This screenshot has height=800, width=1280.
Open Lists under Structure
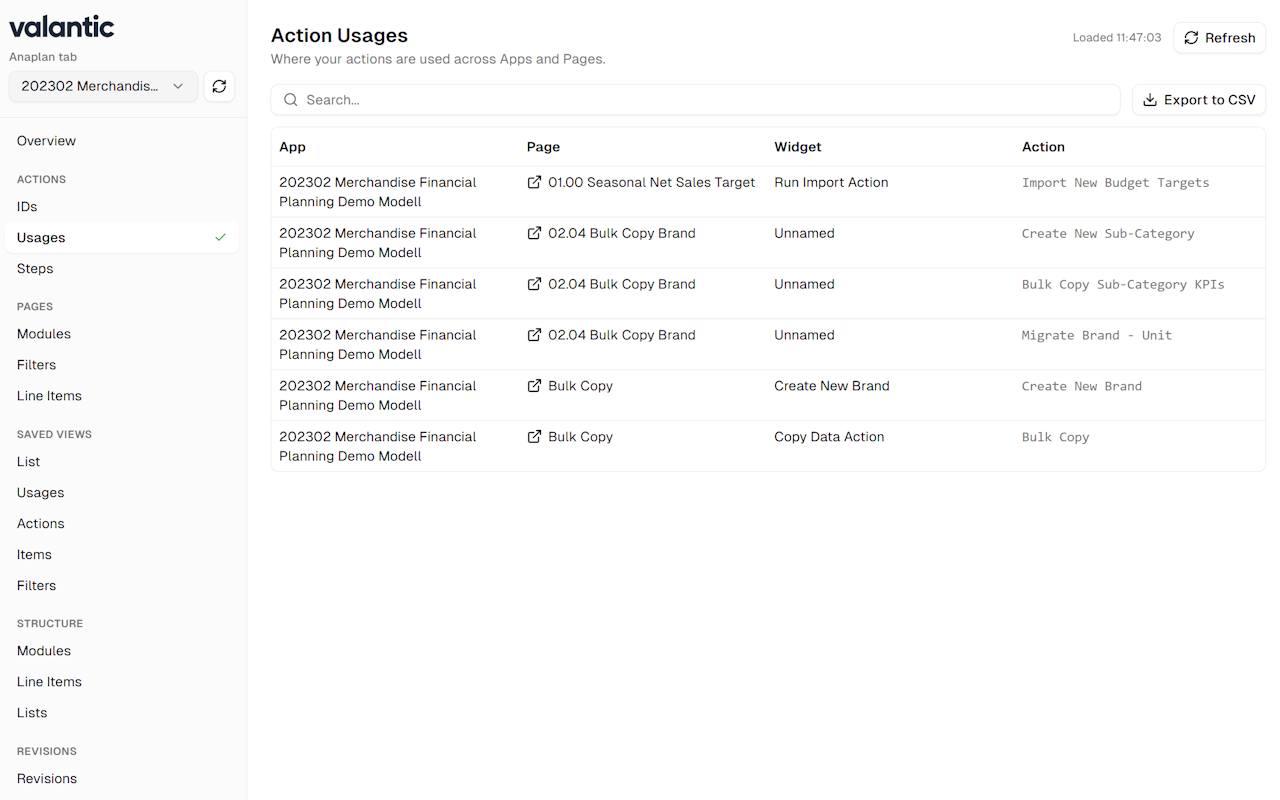(122, 713)
